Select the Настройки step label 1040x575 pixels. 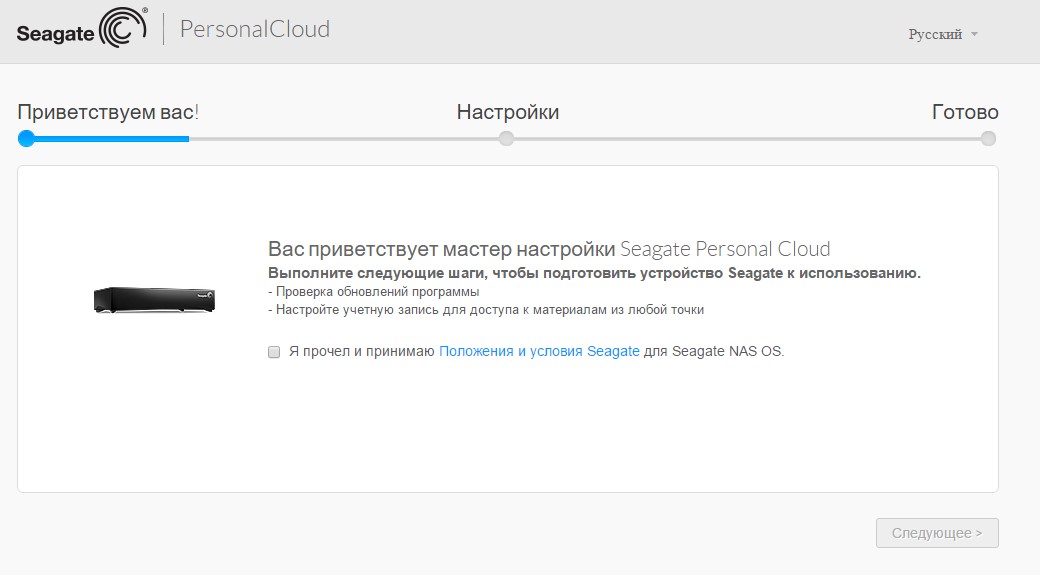(507, 112)
